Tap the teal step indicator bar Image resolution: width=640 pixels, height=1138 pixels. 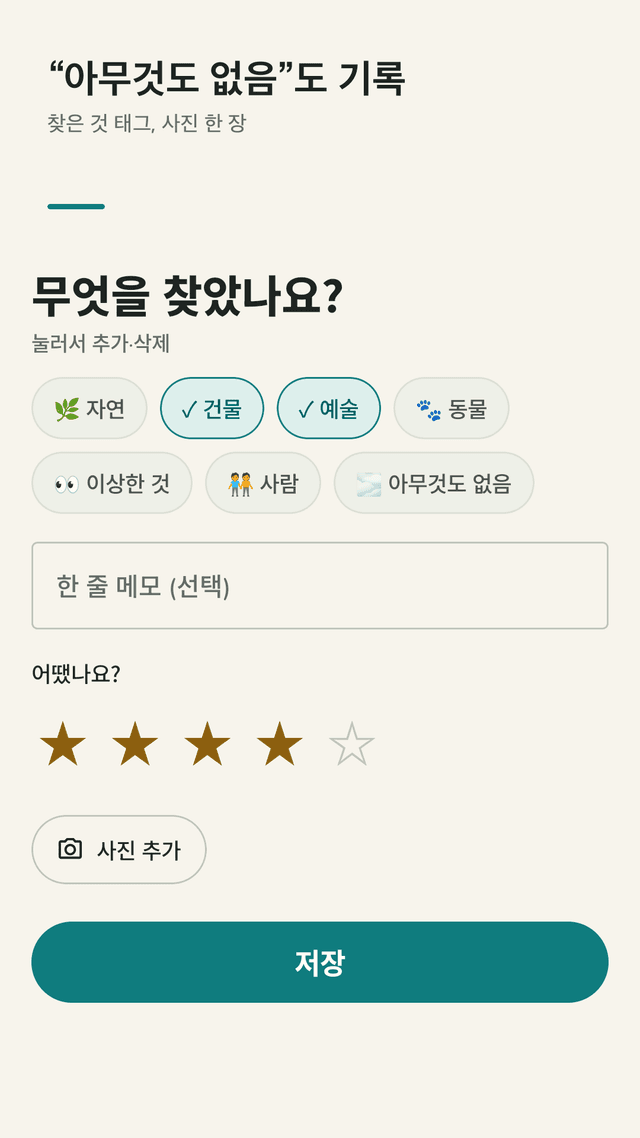click(76, 207)
